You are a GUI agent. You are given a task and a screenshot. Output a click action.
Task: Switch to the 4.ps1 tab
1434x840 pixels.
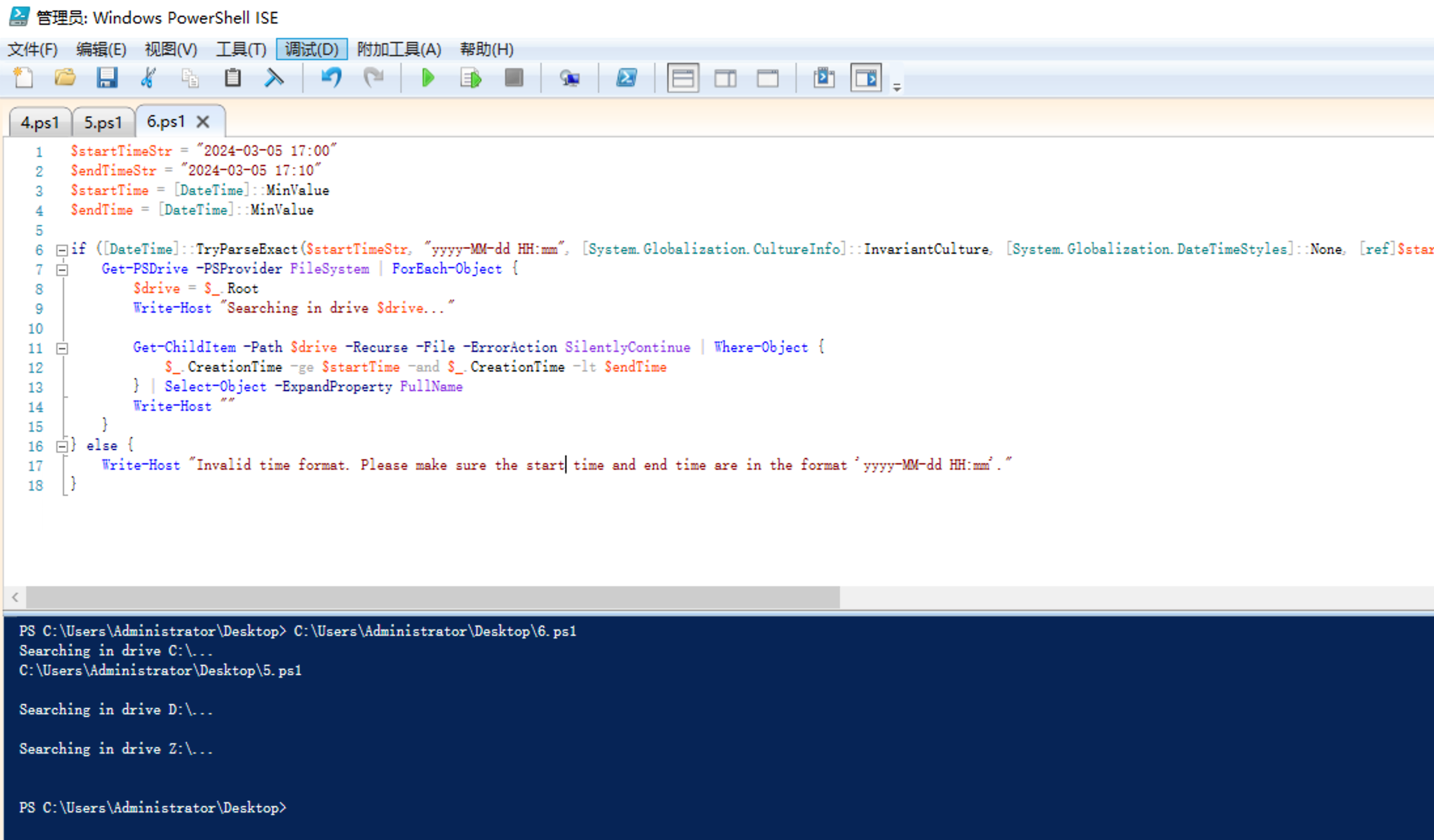point(39,122)
